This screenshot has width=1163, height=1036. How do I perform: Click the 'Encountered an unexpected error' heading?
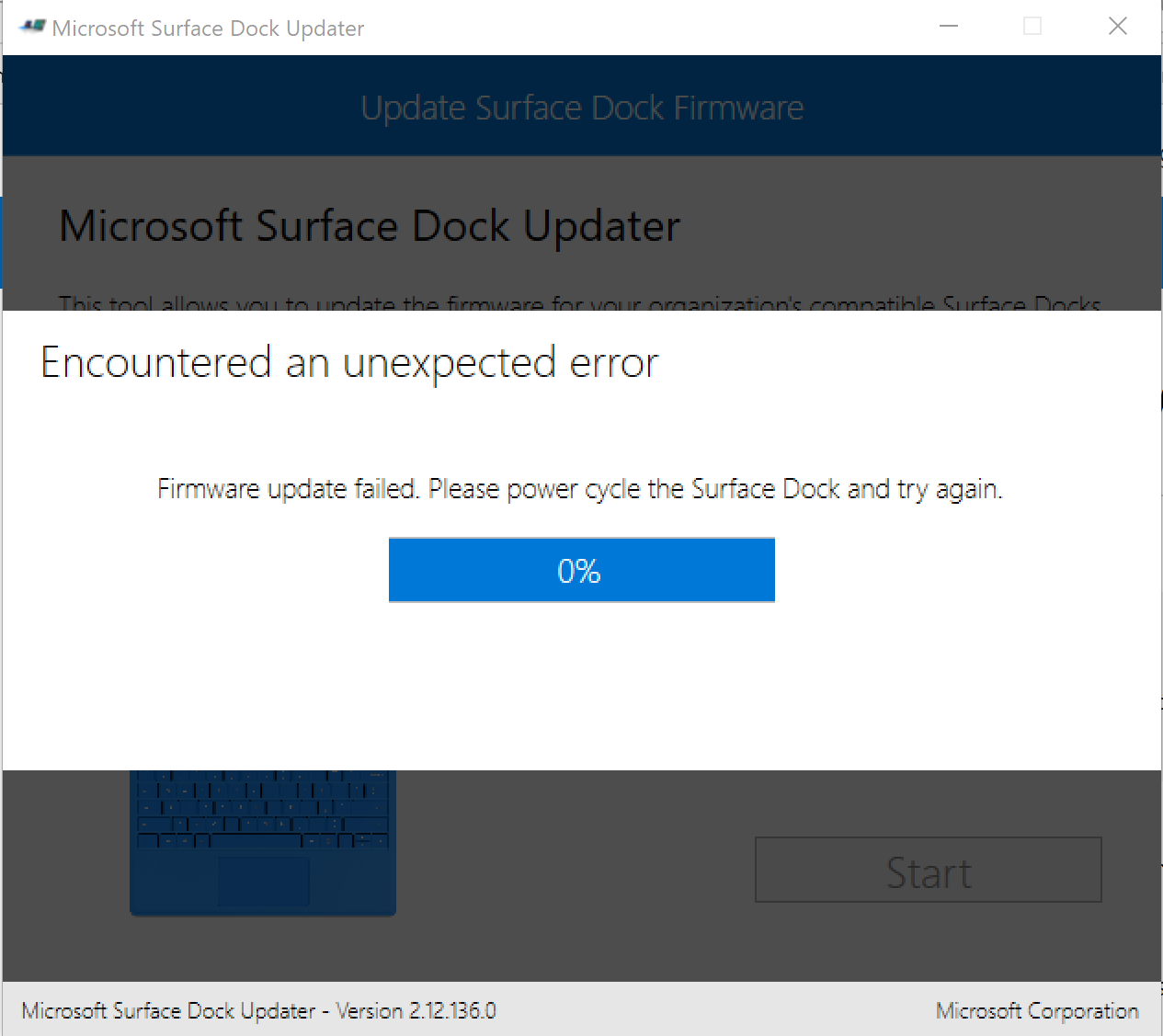(x=349, y=362)
